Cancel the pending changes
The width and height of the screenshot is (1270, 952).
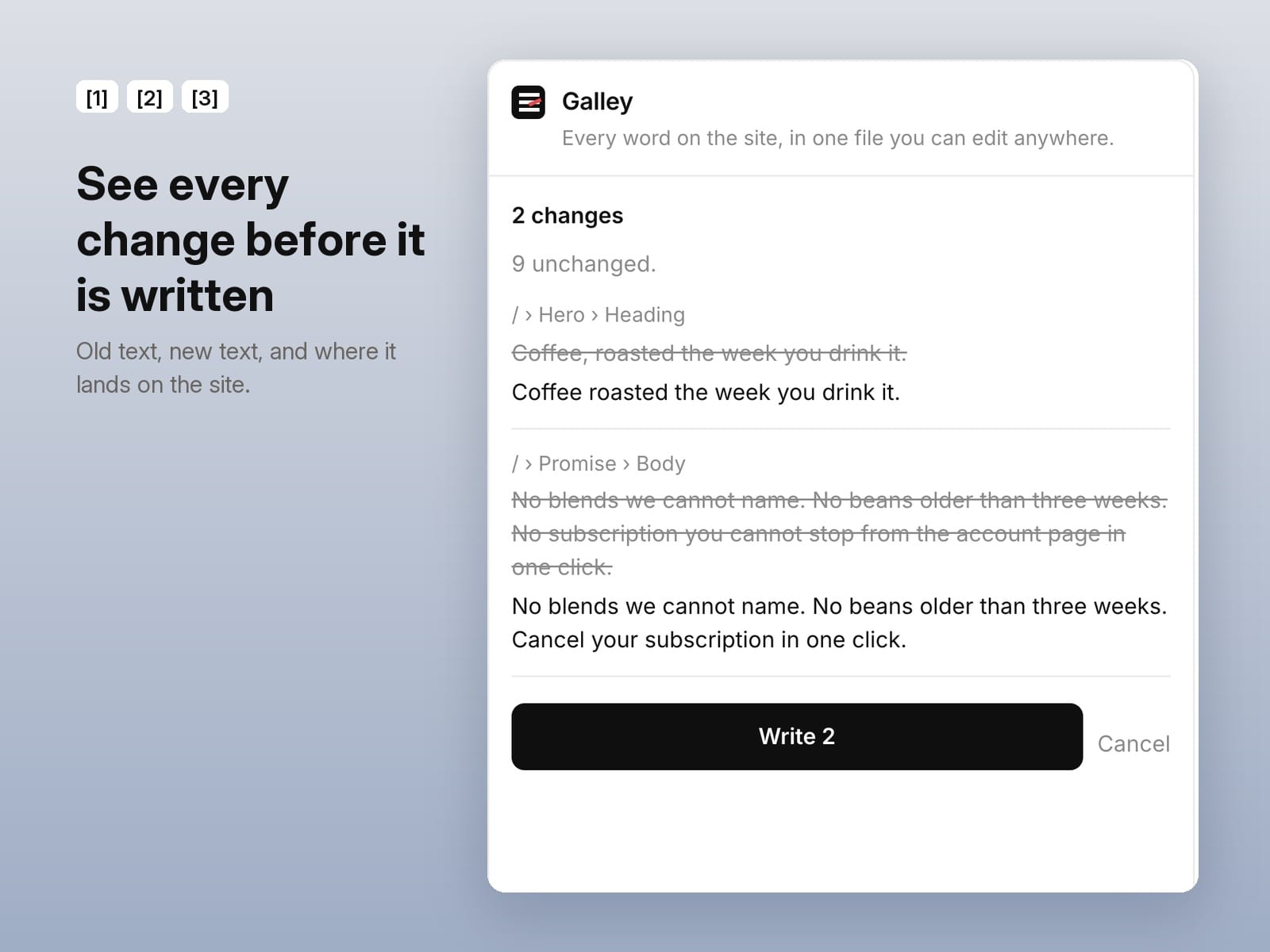1133,743
